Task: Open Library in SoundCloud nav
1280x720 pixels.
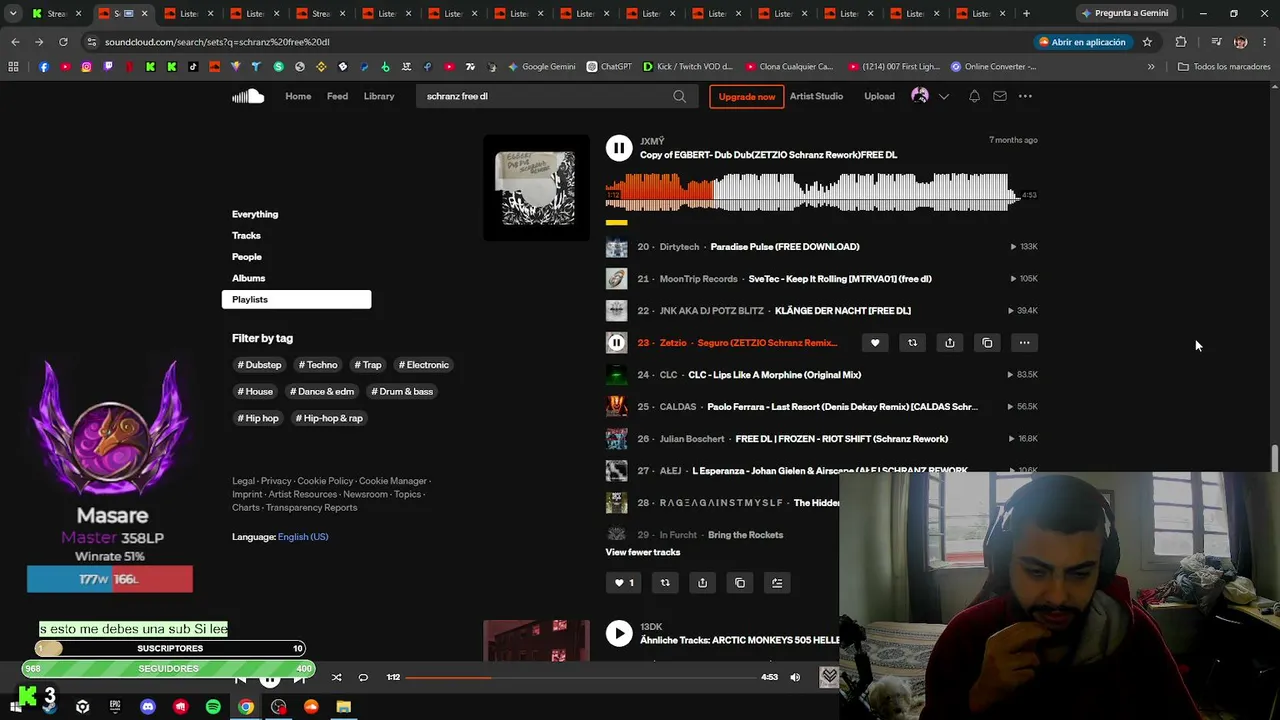Action: click(379, 96)
